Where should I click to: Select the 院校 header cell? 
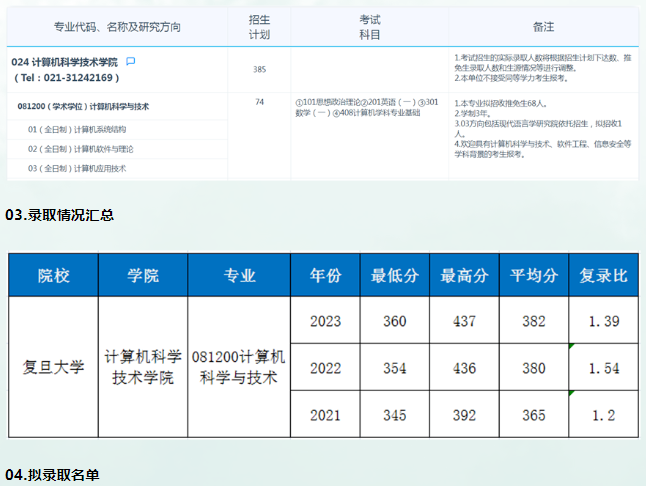pos(53,275)
